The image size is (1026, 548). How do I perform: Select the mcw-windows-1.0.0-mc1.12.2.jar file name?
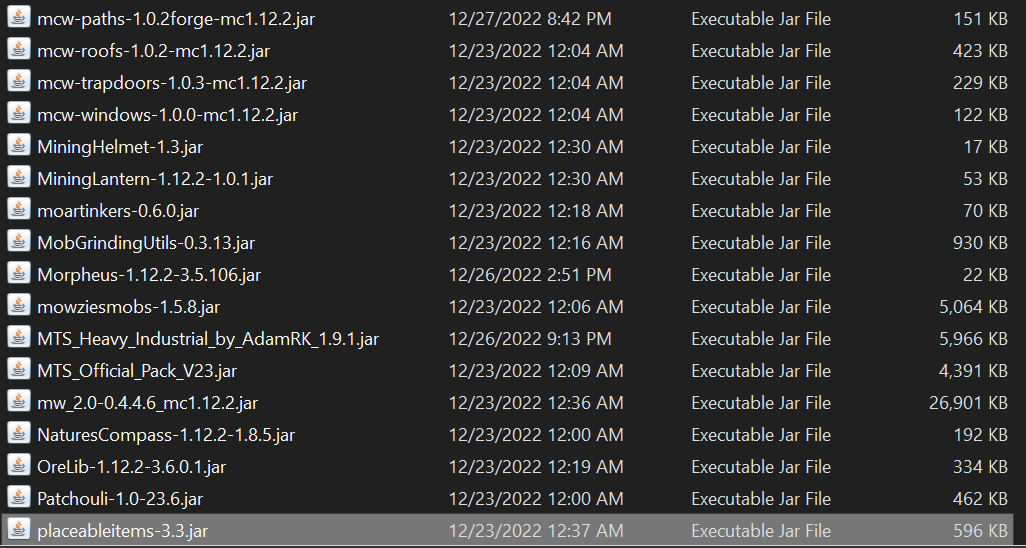point(168,115)
